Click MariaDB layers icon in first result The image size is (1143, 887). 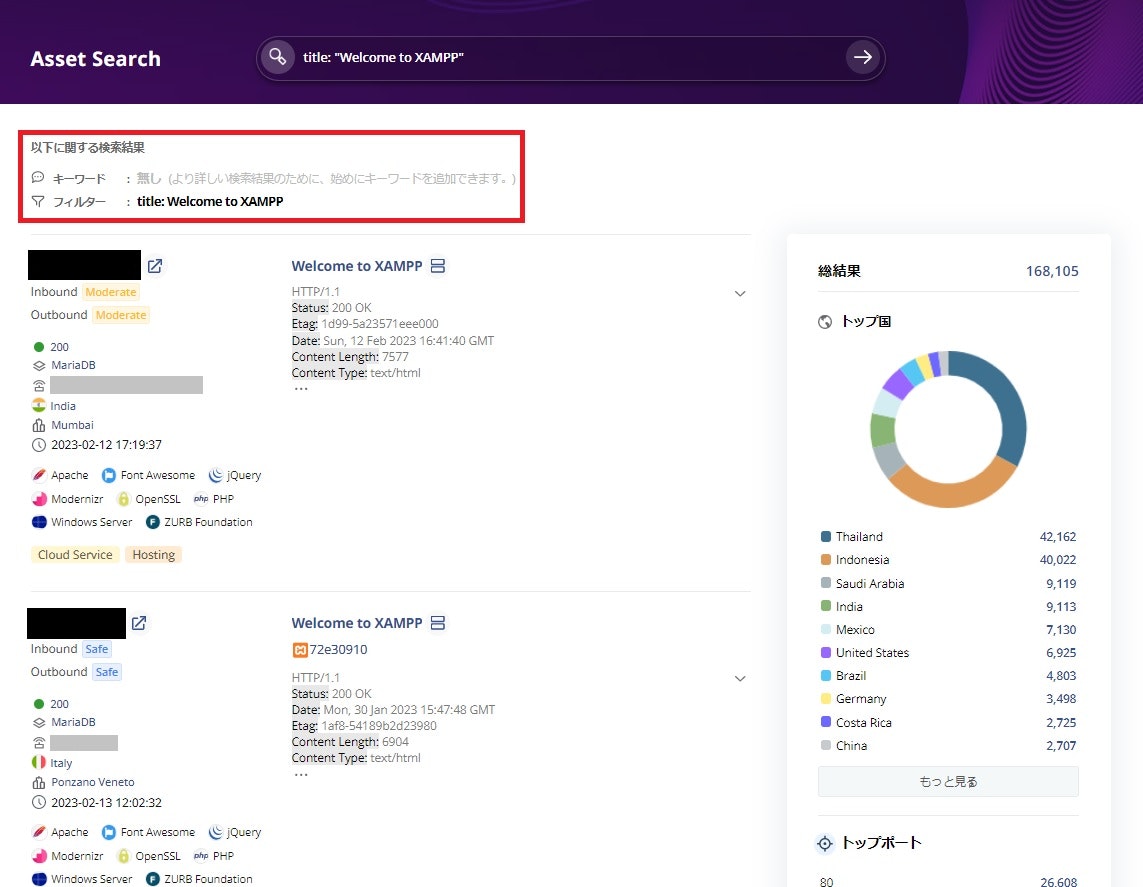[39, 365]
